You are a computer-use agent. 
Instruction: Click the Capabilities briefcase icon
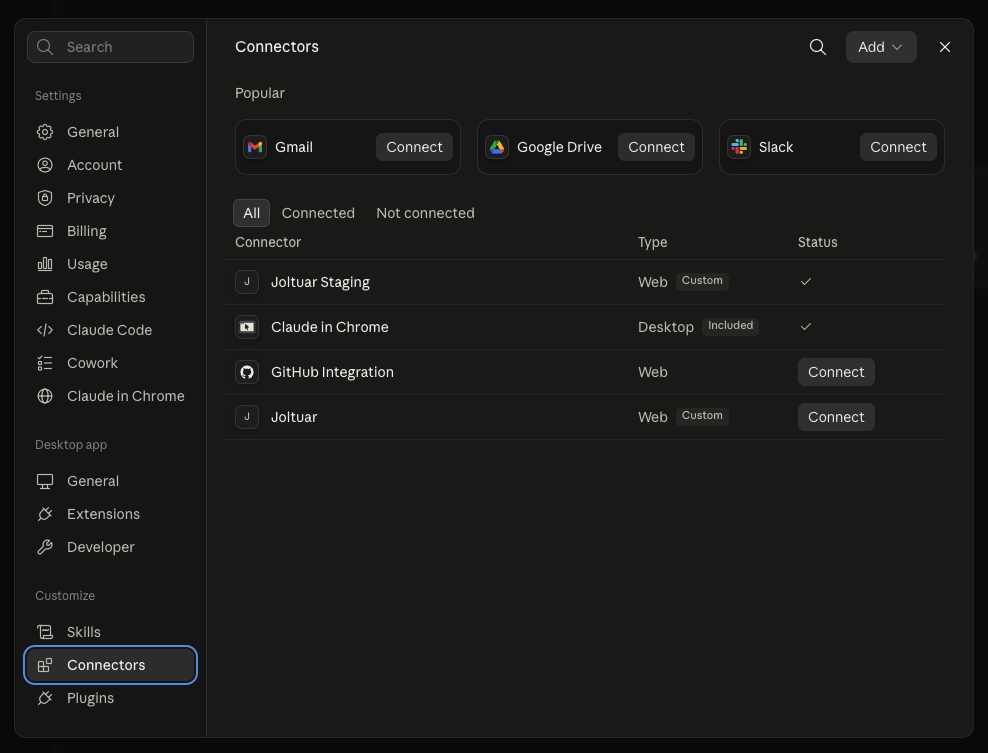[45, 297]
